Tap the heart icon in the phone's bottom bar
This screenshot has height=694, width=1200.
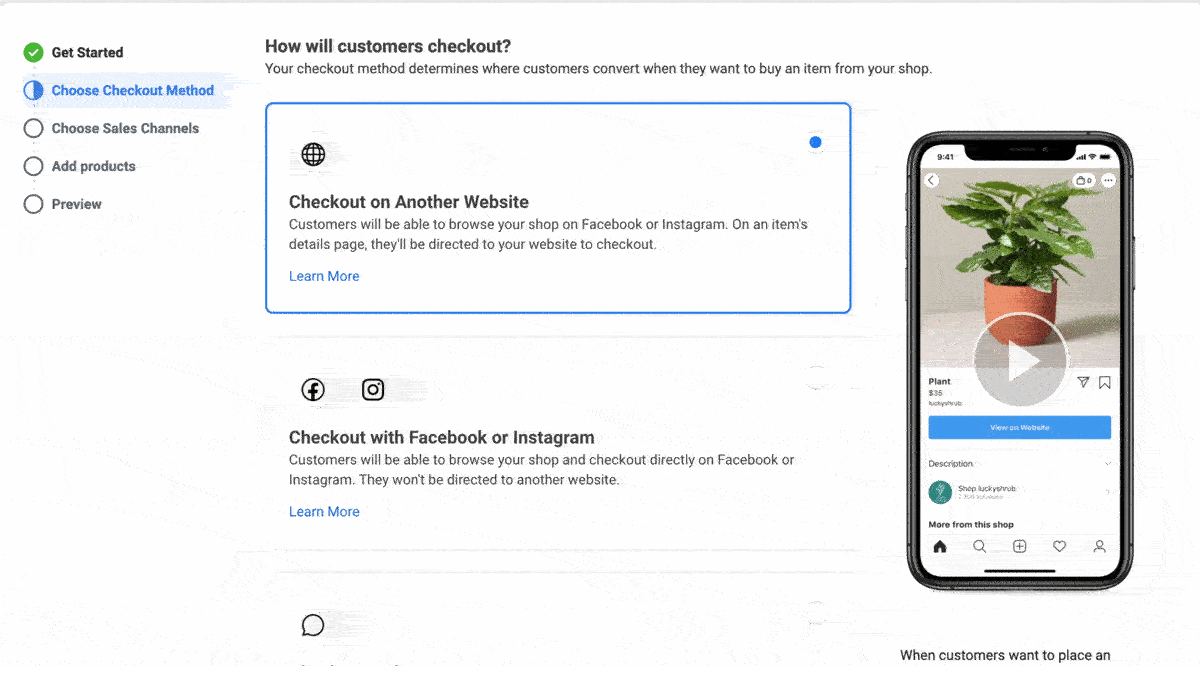tap(1059, 546)
